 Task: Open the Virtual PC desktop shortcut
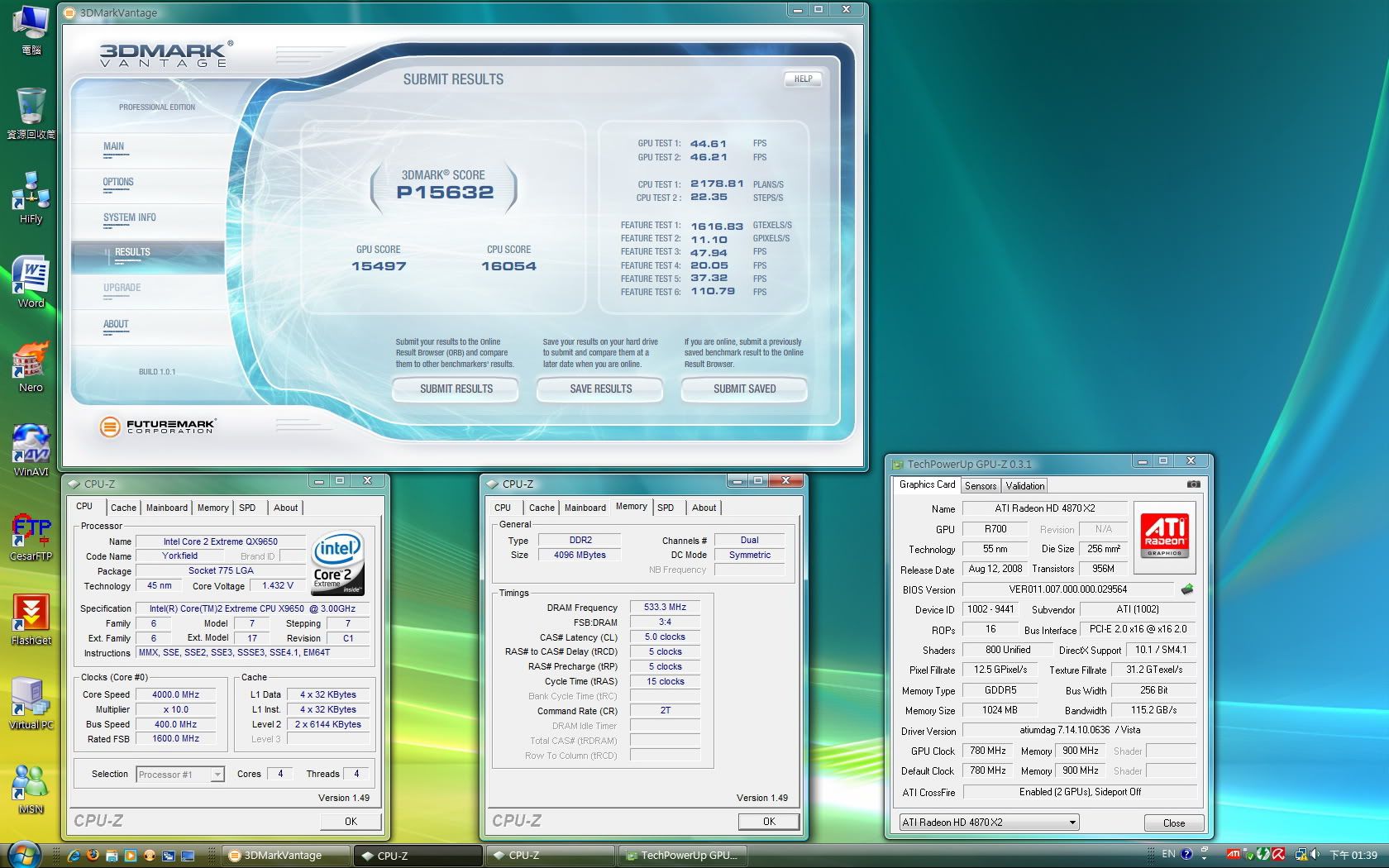click(31, 703)
